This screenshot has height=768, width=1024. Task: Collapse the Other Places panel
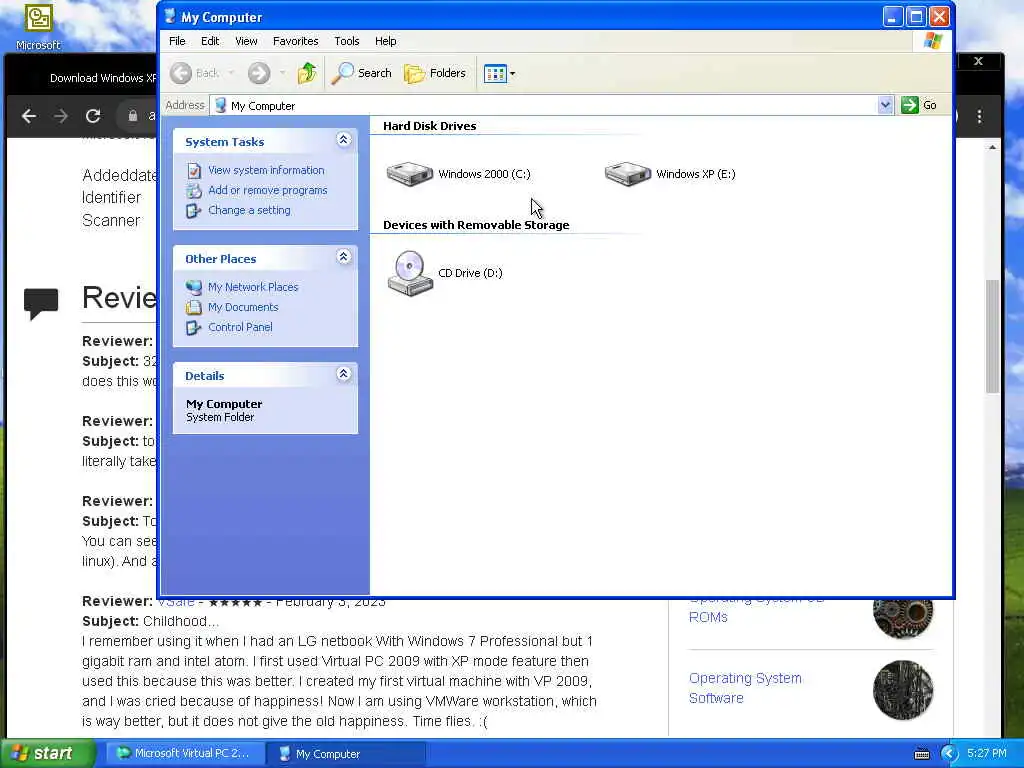coord(344,257)
